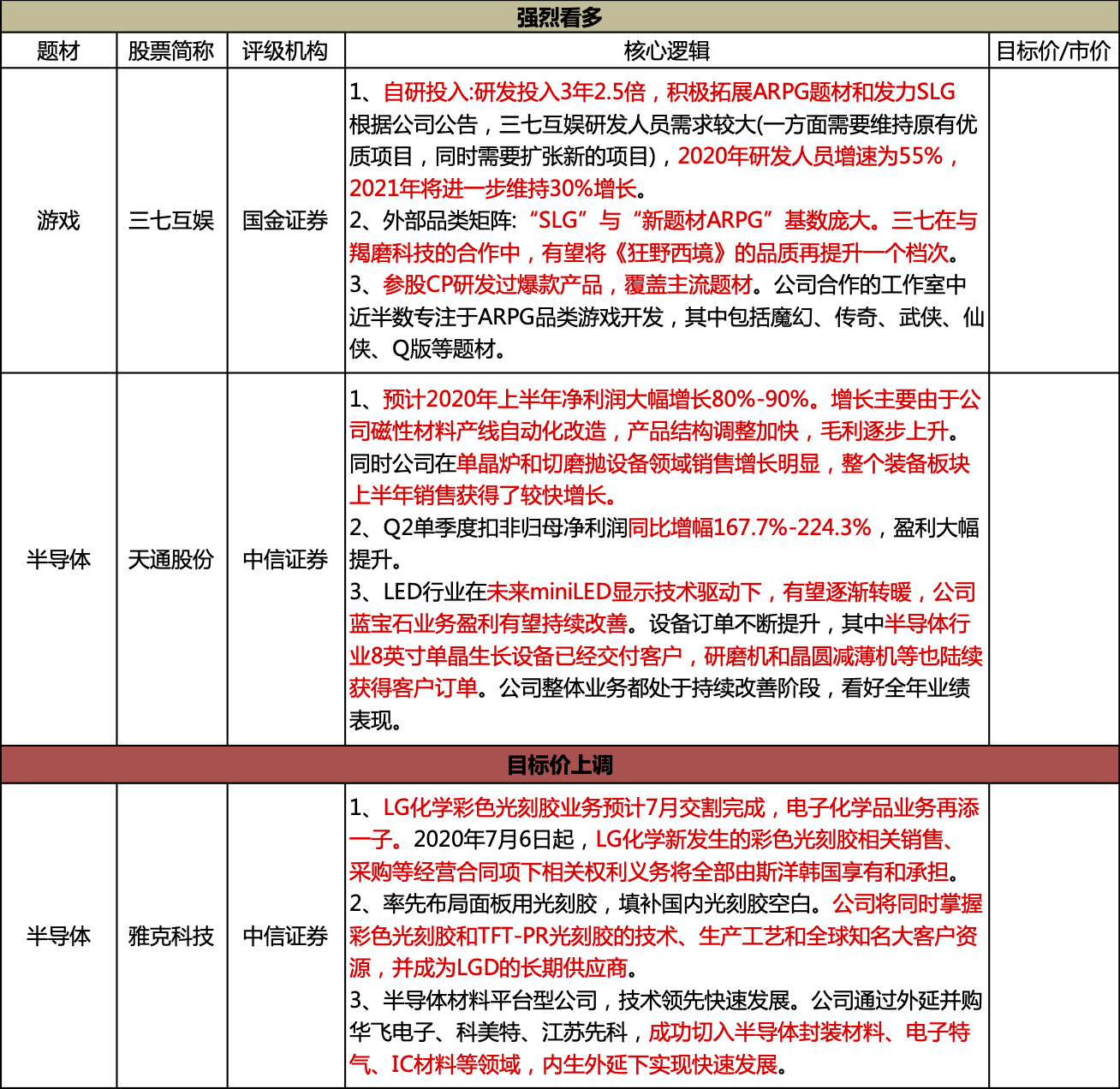Click the 三七互娱 stock name cell

pos(171,221)
